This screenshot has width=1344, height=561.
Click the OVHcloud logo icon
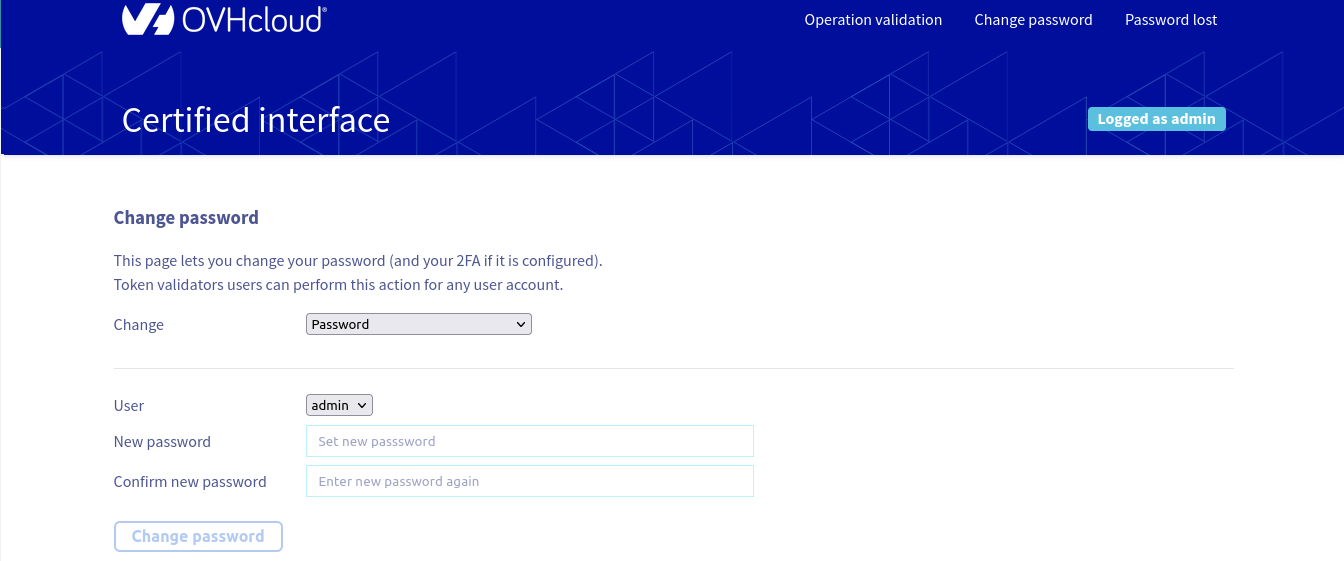(148, 19)
